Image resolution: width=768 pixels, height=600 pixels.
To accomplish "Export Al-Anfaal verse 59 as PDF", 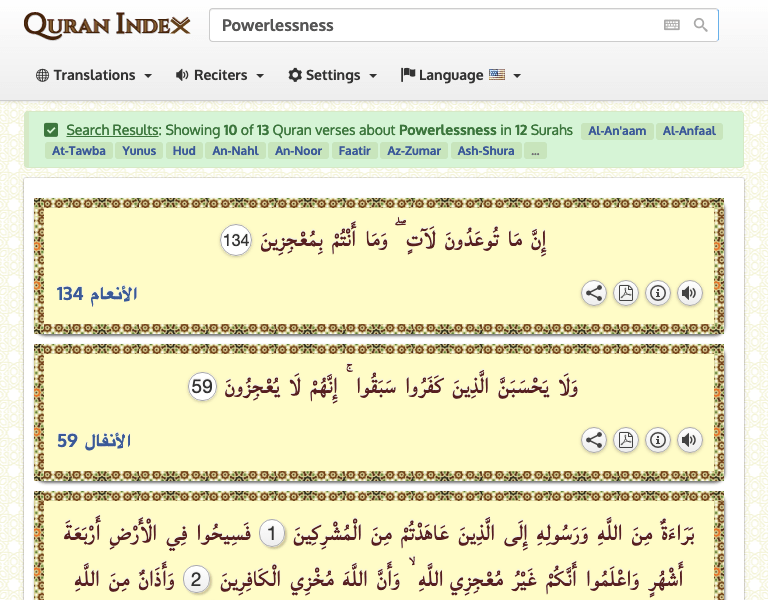I will coord(626,440).
